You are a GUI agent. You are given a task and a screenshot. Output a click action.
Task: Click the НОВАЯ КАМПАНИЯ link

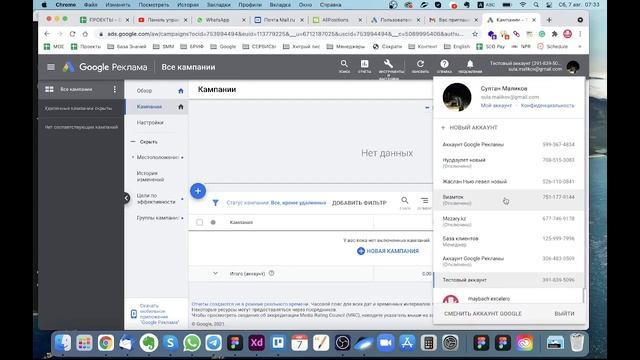click(x=388, y=251)
